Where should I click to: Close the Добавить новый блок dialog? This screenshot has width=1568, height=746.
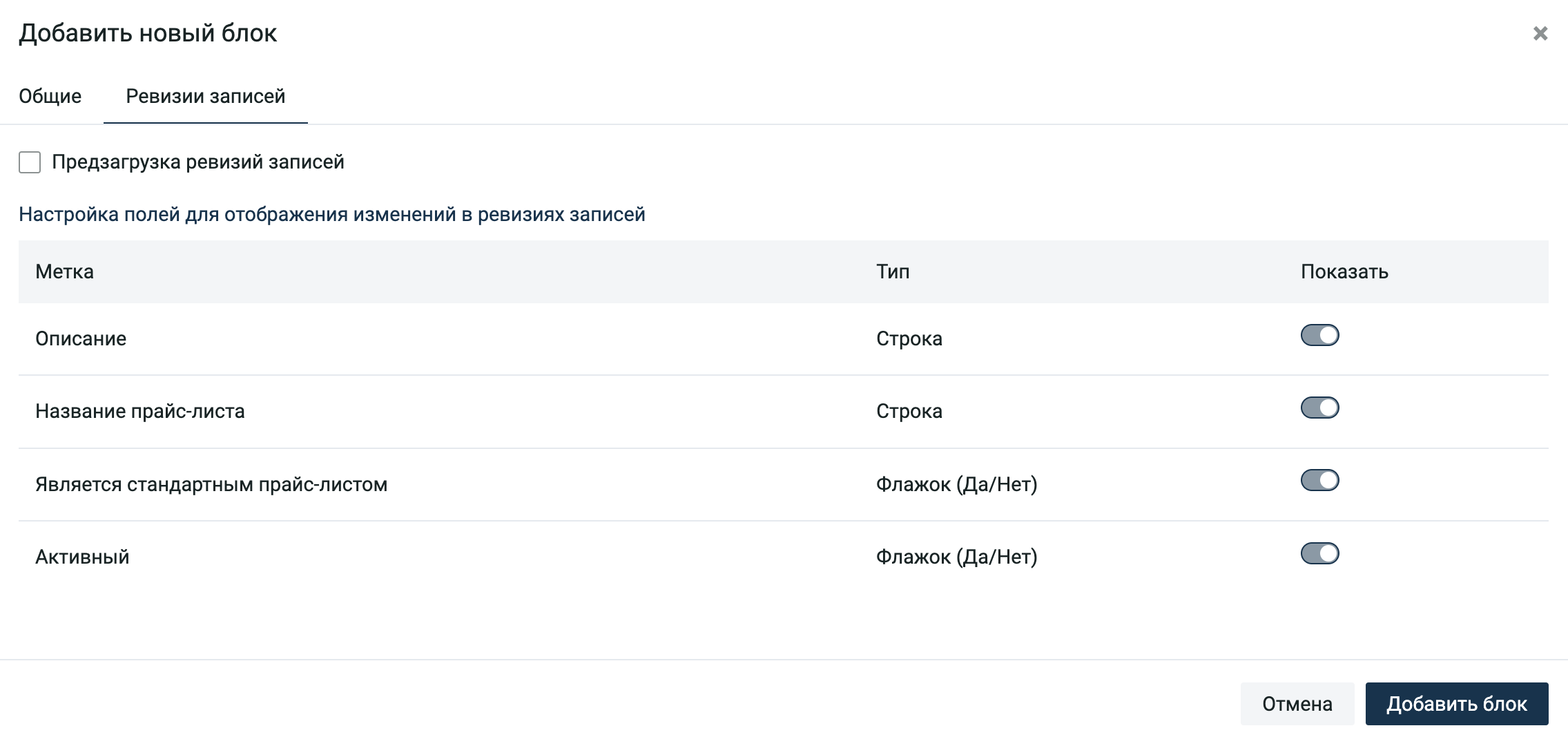tap(1540, 33)
